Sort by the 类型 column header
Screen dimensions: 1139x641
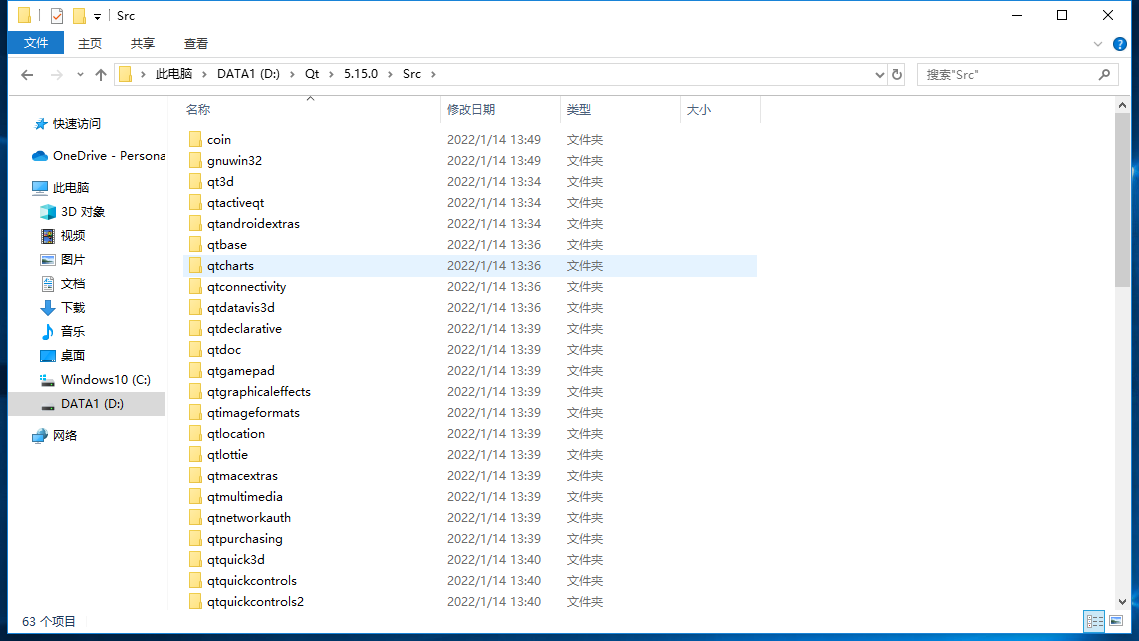[620, 110]
